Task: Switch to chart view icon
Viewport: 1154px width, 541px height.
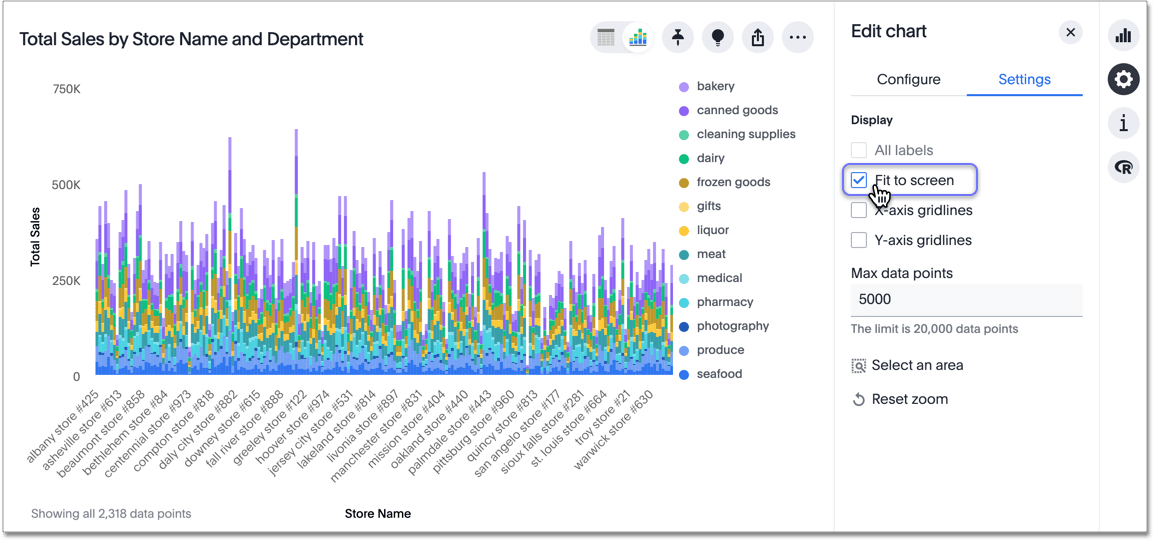Action: [637, 38]
